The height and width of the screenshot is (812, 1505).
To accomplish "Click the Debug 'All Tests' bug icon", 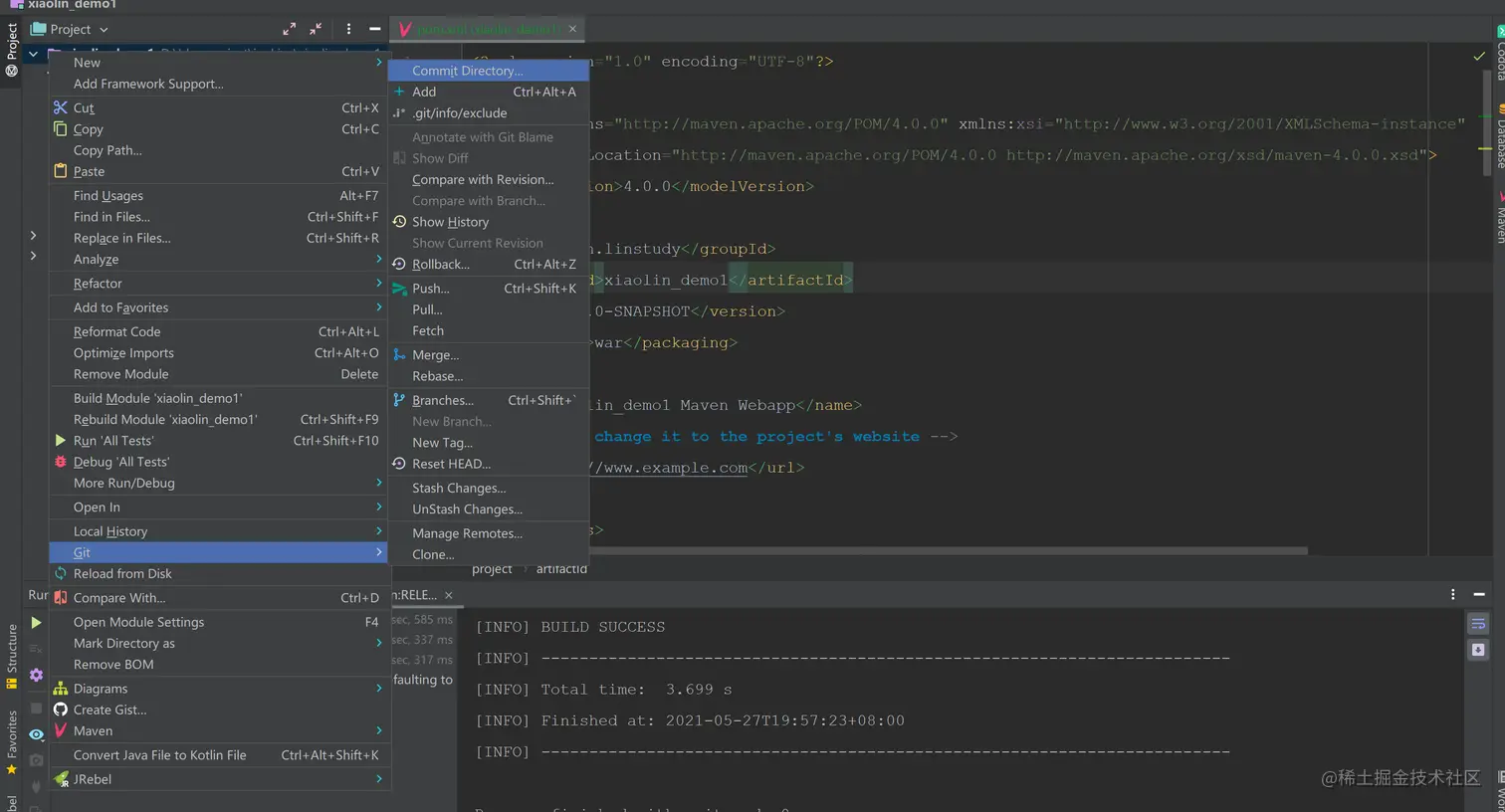I will (61, 462).
